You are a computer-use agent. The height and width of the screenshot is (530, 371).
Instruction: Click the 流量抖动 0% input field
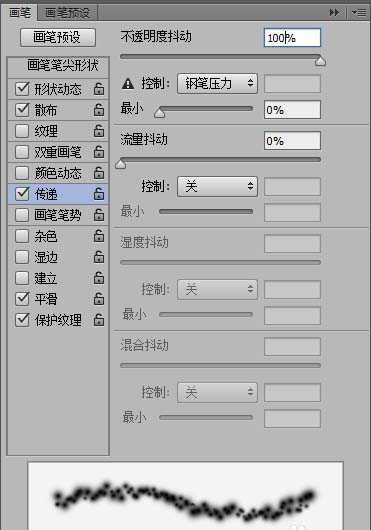tap(292, 141)
